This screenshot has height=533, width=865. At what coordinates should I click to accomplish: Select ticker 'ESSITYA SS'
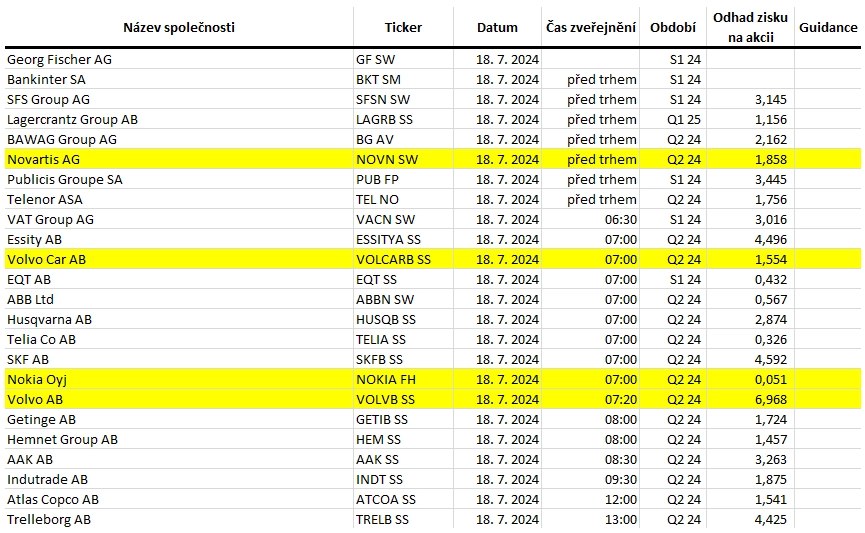[388, 239]
